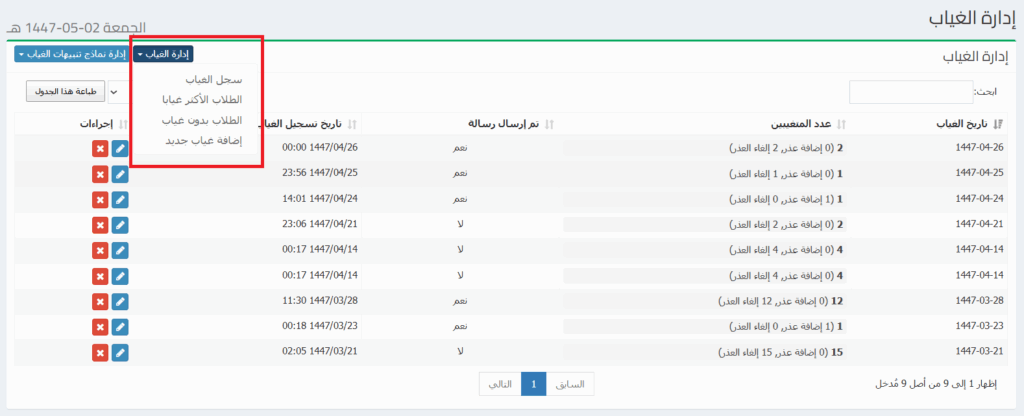This screenshot has height=416, width=1024.
Task: Select إضافة غياب جديد menu option
Action: pyautogui.click(x=203, y=141)
